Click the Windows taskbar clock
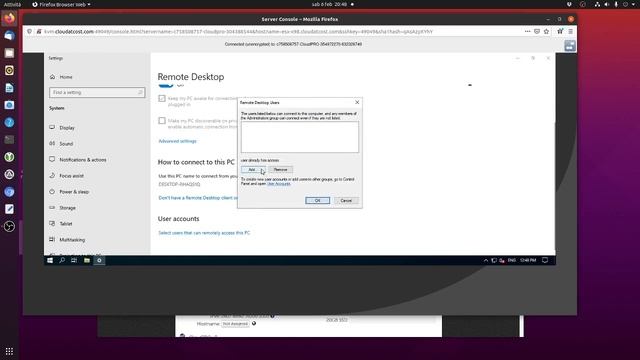This screenshot has width=640, height=360. coord(528,260)
